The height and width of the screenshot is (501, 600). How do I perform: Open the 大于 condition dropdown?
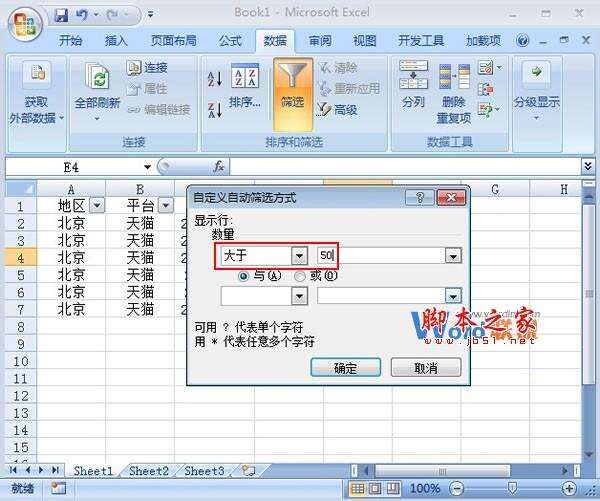[x=299, y=256]
